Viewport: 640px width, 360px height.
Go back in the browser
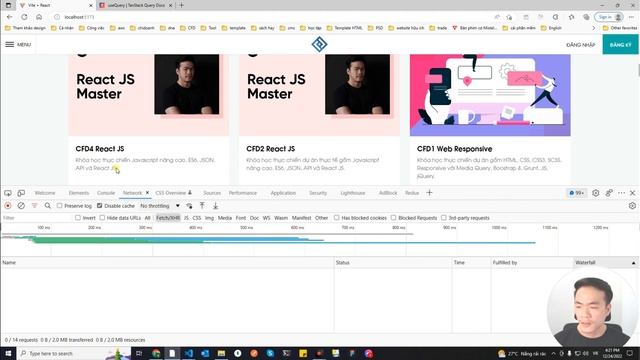click(x=9, y=17)
